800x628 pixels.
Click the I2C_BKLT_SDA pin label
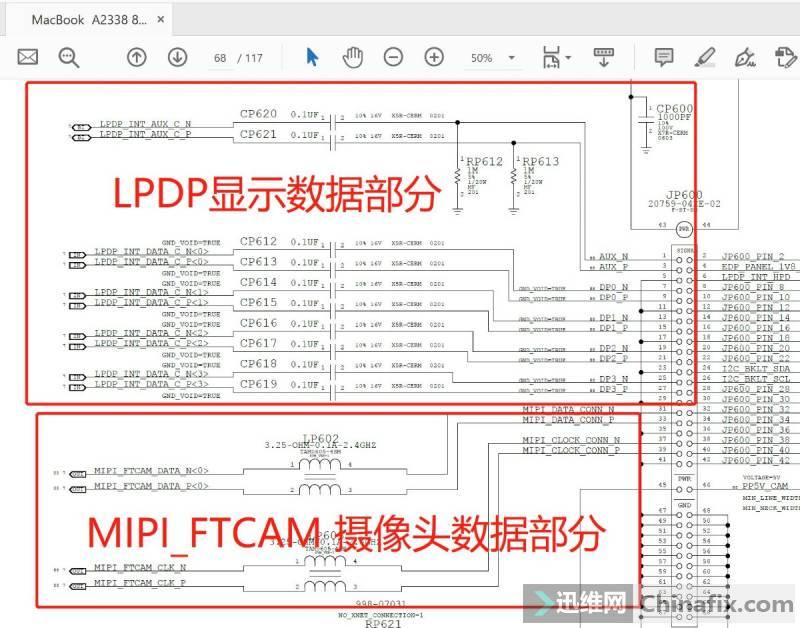coord(756,369)
